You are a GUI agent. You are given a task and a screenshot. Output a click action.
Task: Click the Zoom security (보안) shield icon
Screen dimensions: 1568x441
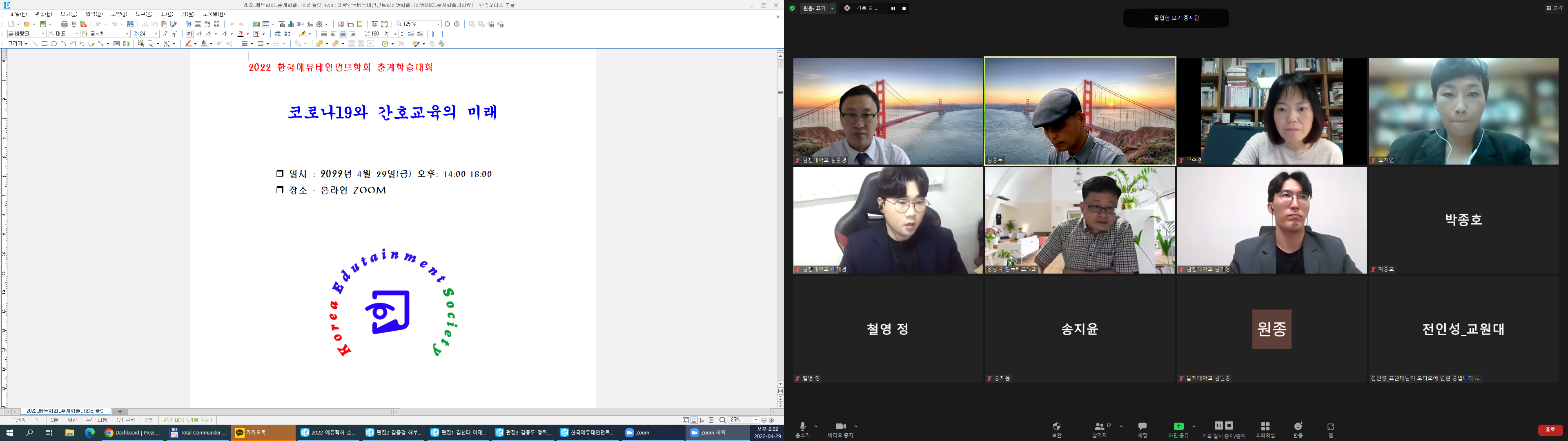pos(1056,426)
